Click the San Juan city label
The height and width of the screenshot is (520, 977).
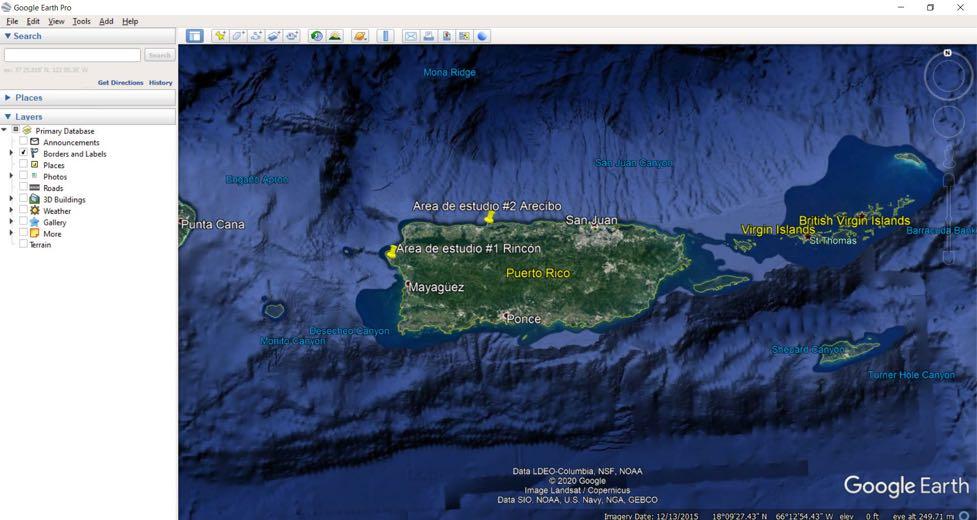[x=591, y=220]
